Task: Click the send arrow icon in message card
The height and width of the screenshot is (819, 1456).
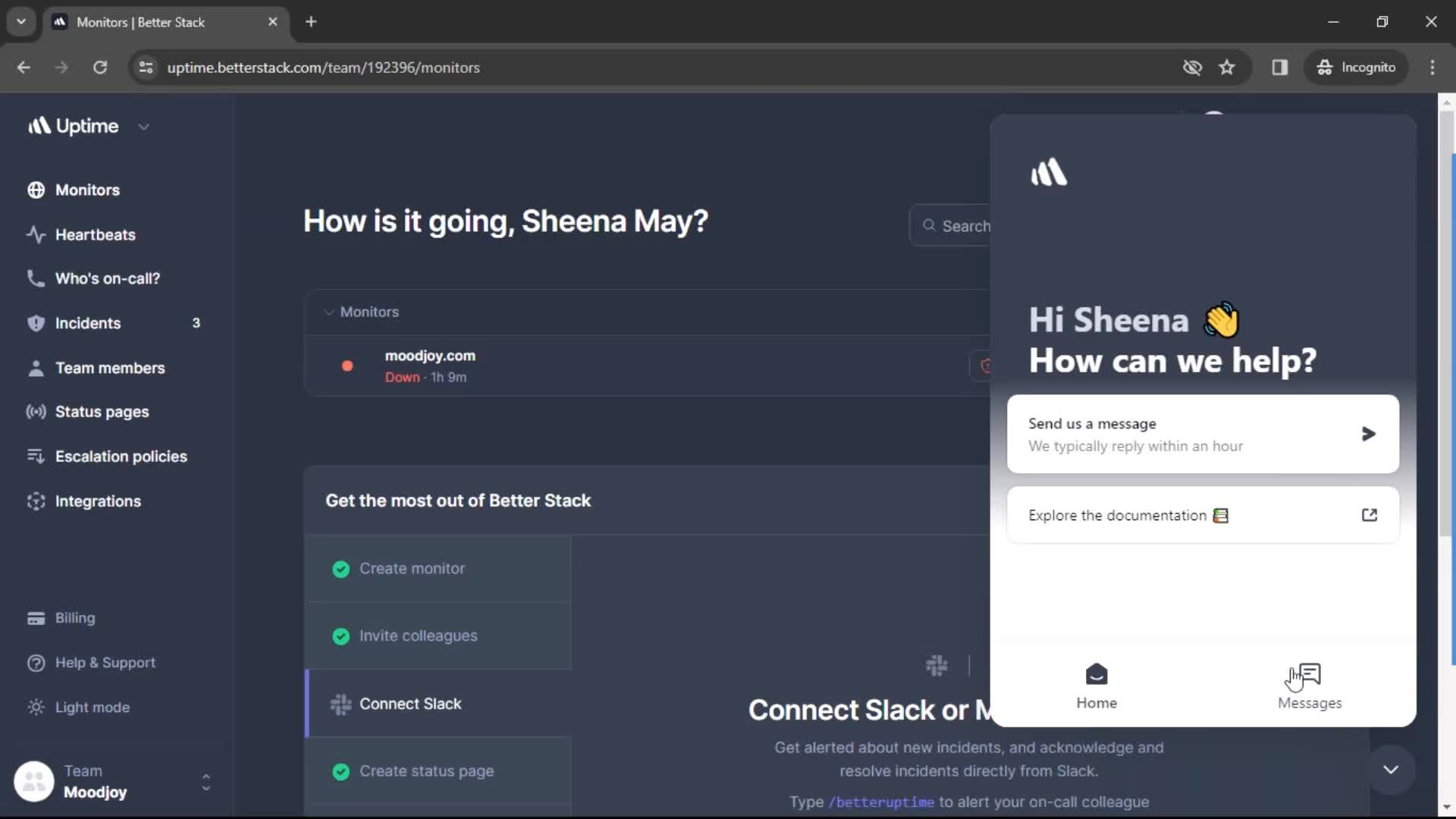Action: [1368, 434]
